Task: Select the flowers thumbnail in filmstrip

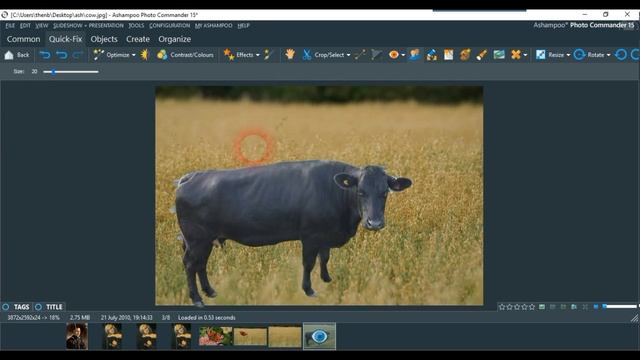Action: coord(216,336)
